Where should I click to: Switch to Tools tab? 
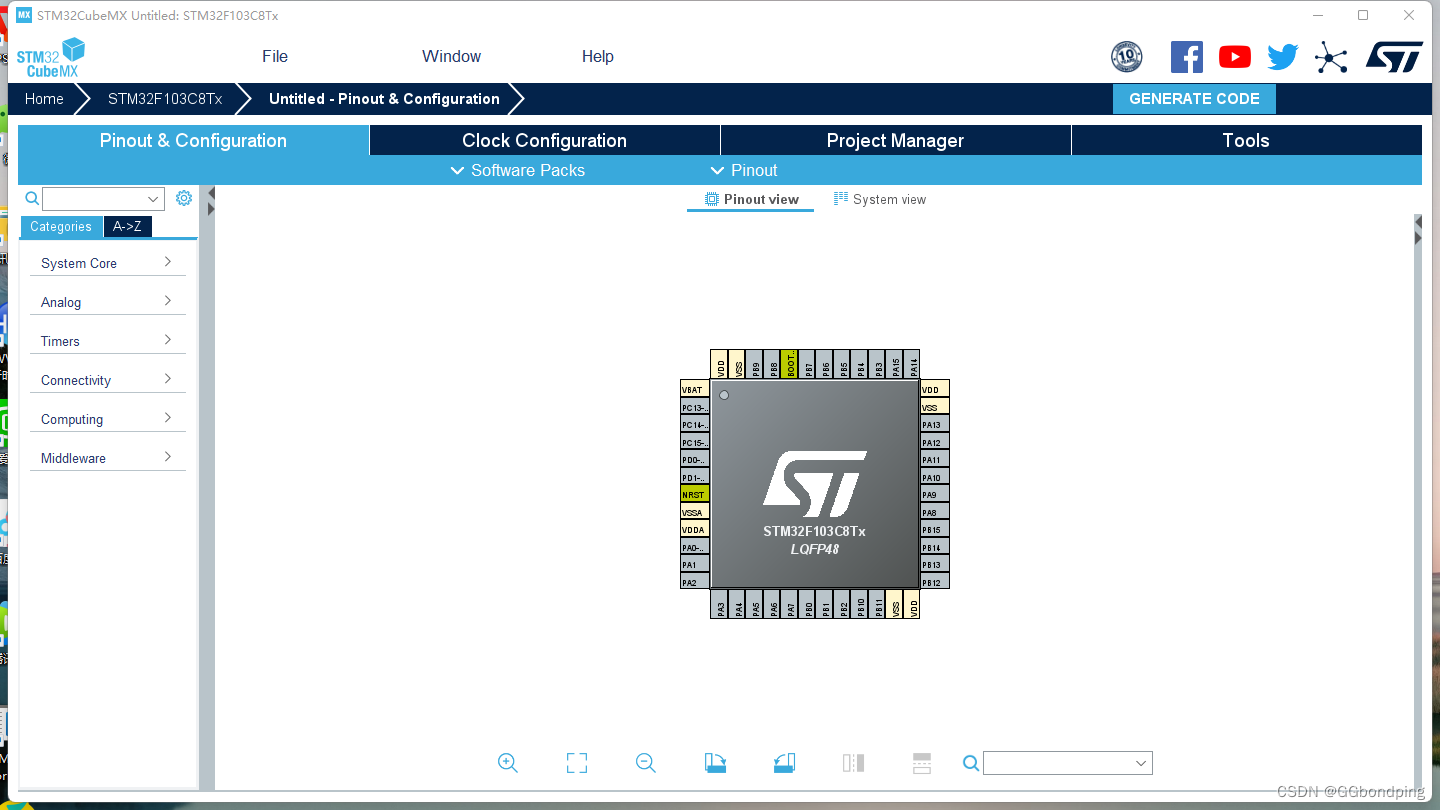click(x=1247, y=140)
